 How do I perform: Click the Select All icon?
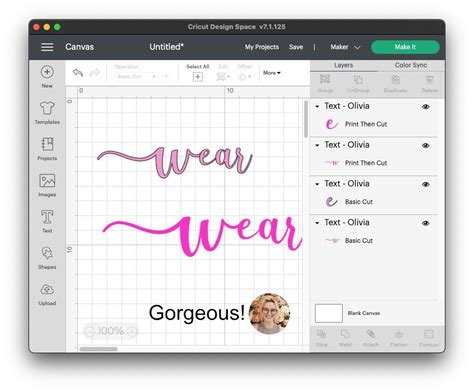click(198, 77)
